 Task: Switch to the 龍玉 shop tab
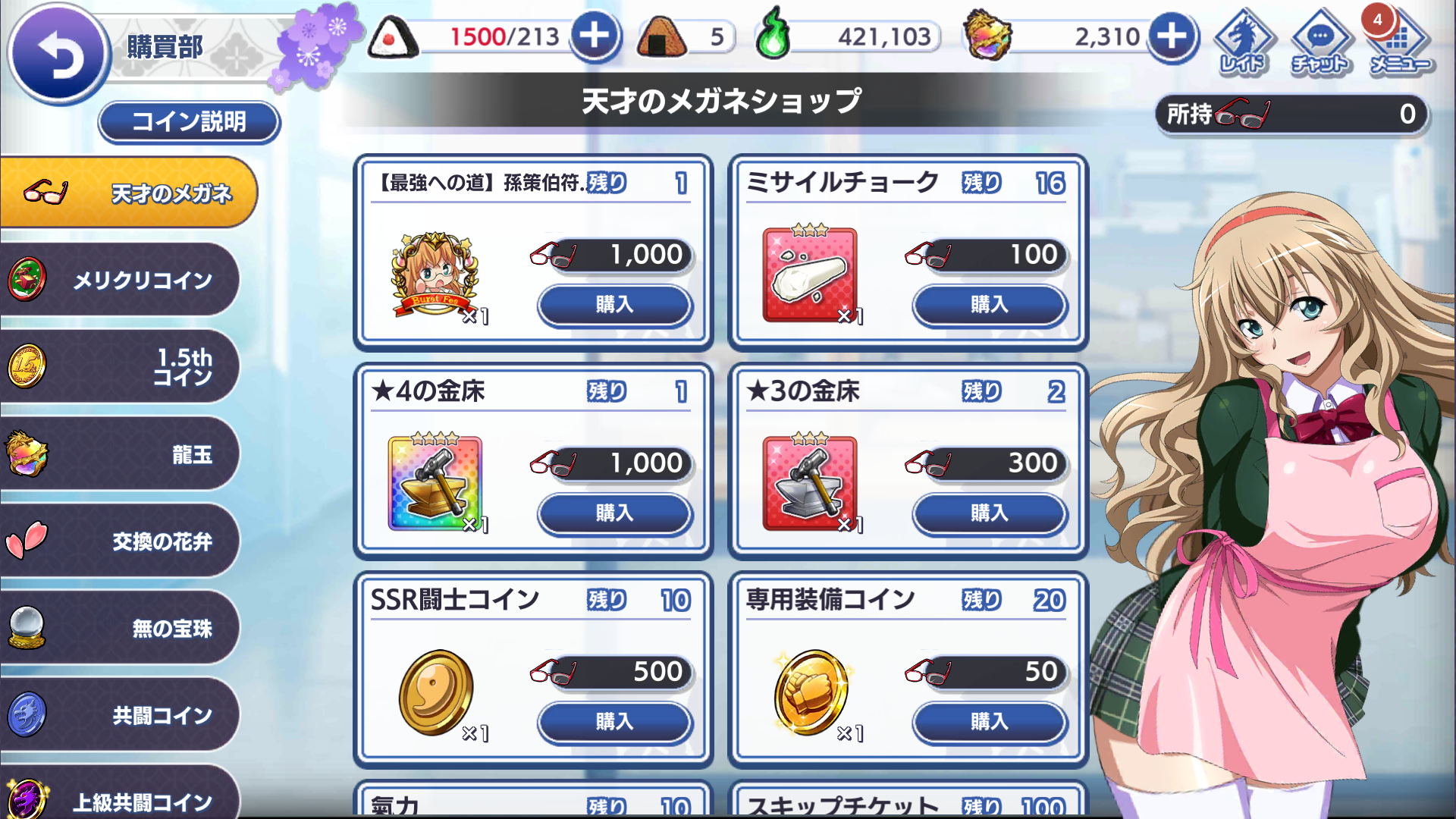[120, 453]
